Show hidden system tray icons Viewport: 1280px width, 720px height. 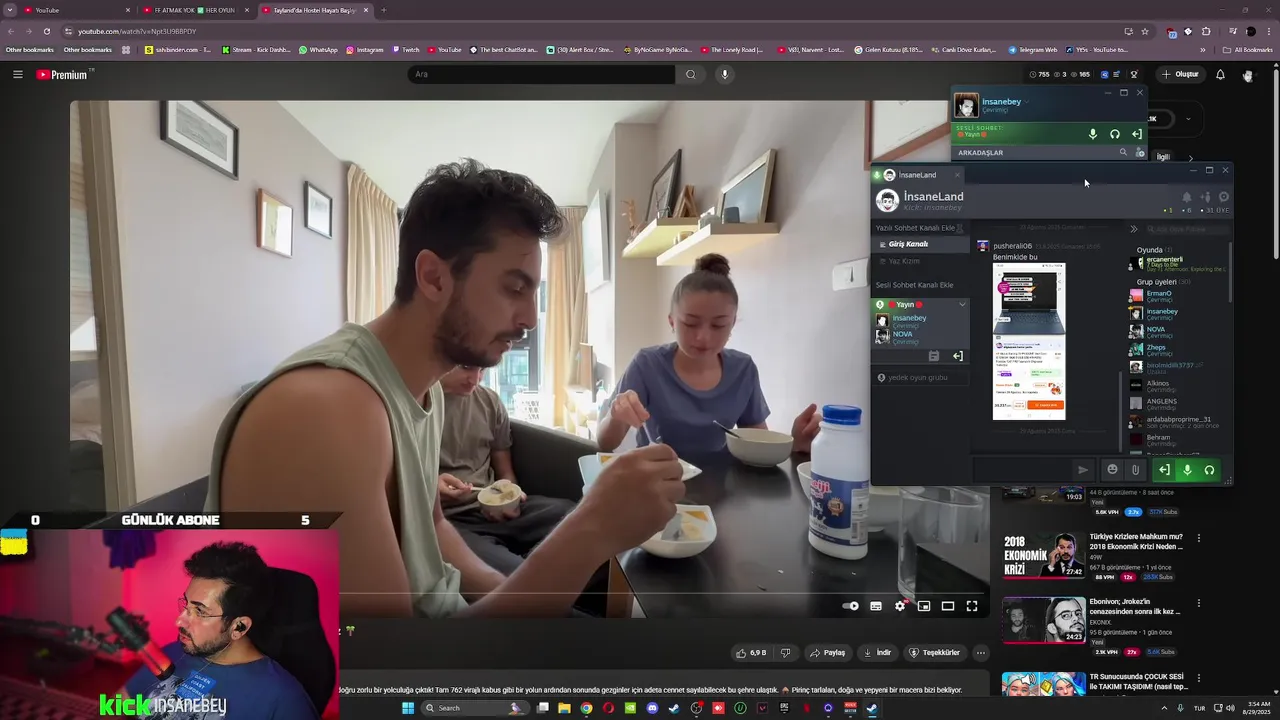click(x=1163, y=708)
